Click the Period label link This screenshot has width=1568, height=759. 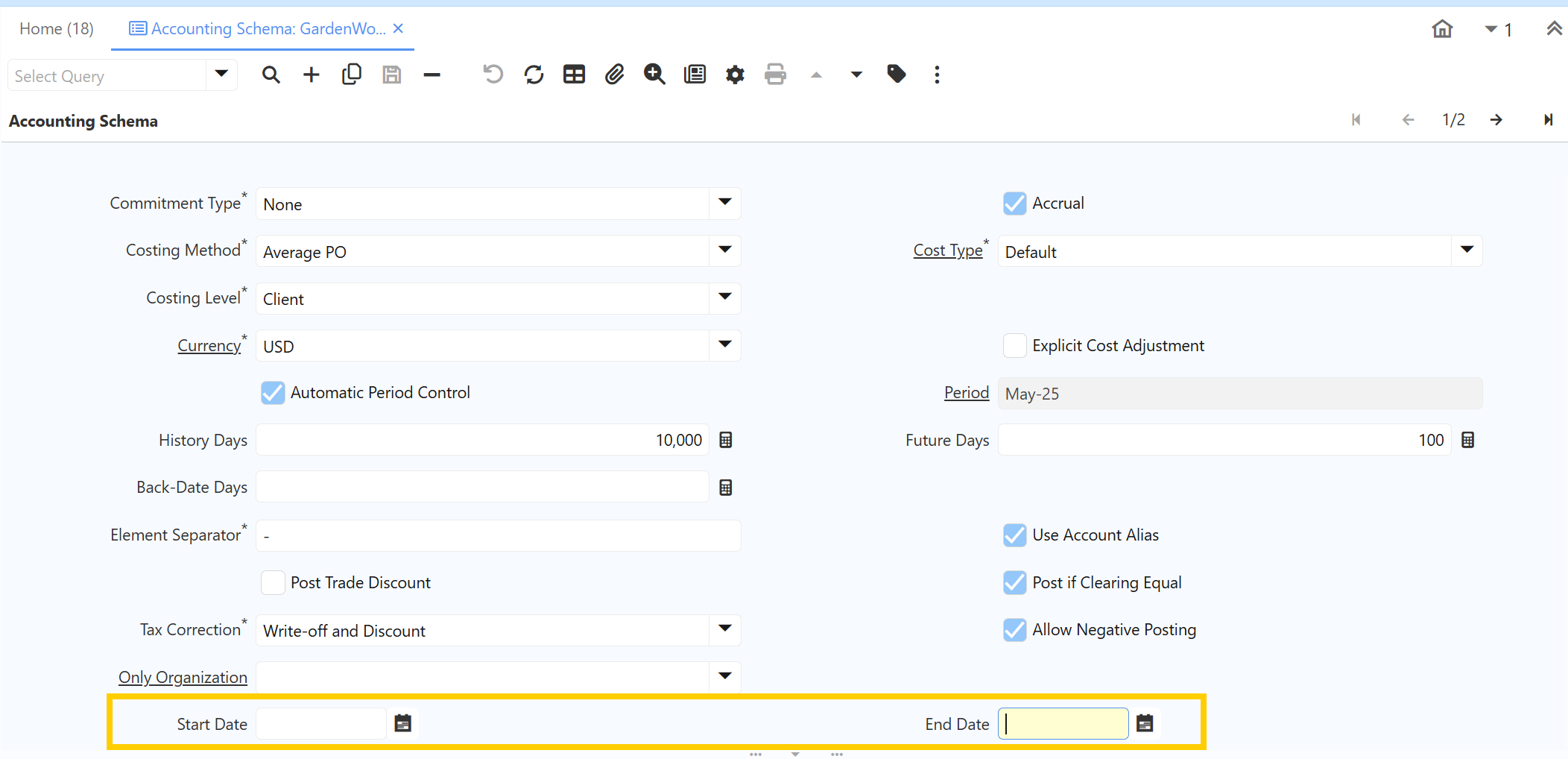click(x=965, y=392)
